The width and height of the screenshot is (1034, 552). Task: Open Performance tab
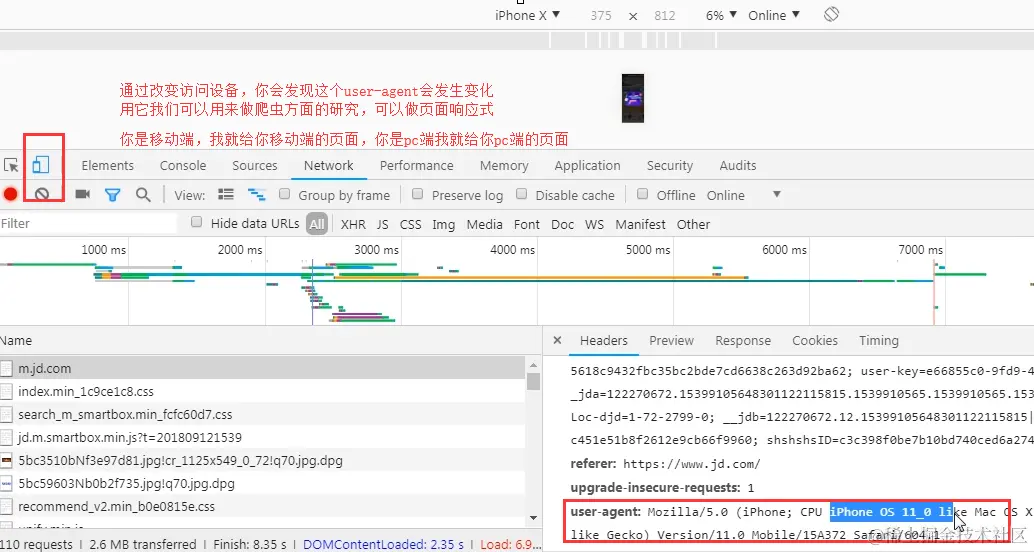click(x=416, y=166)
